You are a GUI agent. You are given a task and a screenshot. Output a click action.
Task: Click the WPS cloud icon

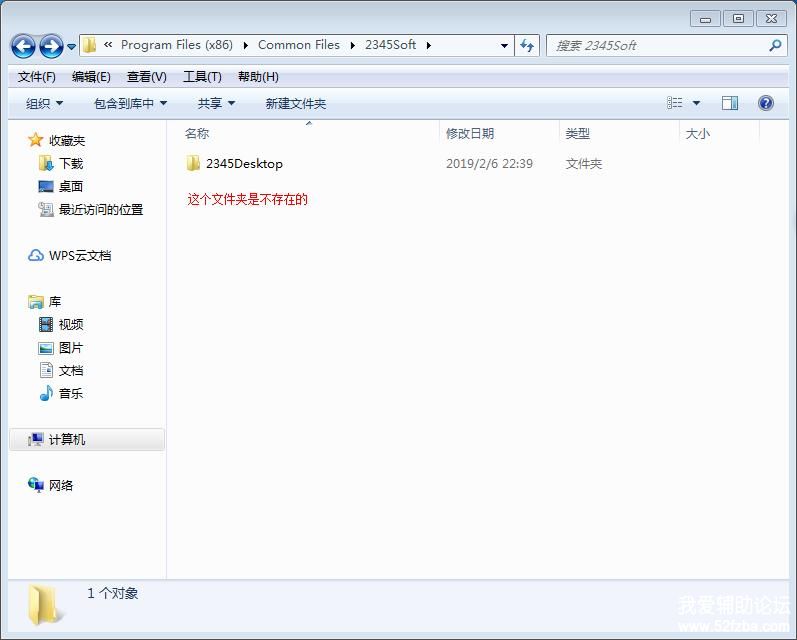(x=36, y=255)
